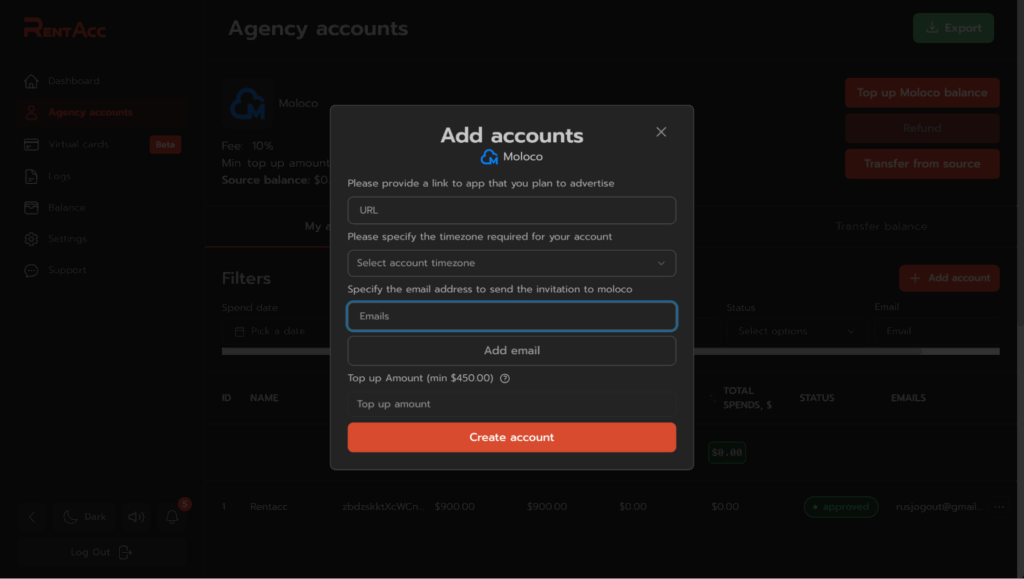The image size is (1024, 579).
Task: Open Dashboard in the sidebar
Action: (74, 81)
